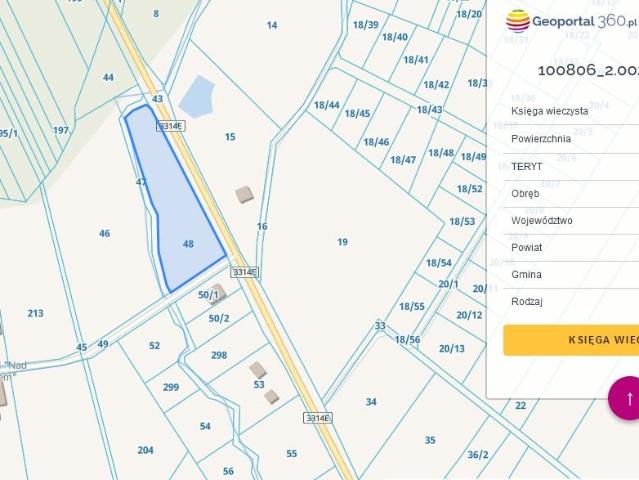This screenshot has width=639, height=480.
Task: Click parcel label 20/13
Action: tap(452, 348)
